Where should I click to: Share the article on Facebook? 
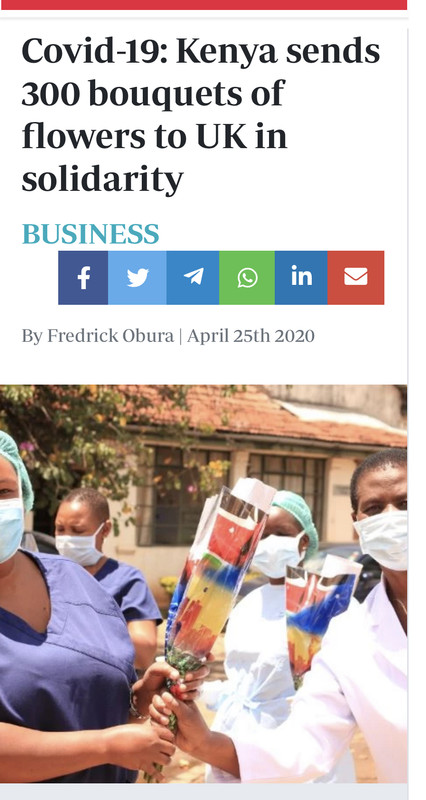tap(83, 278)
